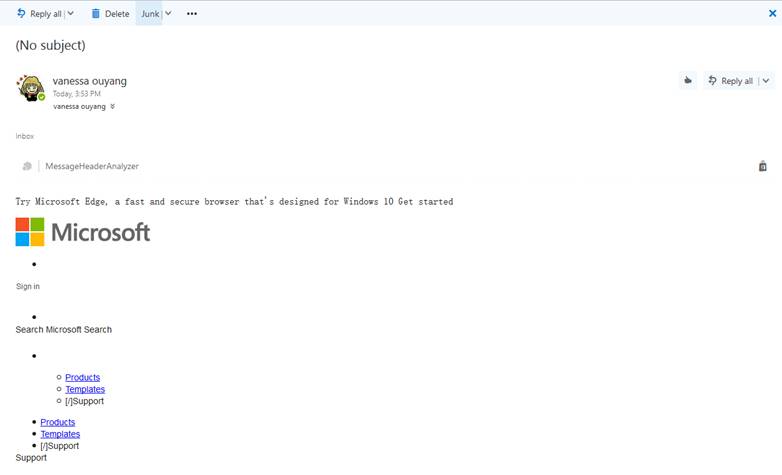Click the Today 3:53 PM timestamp

(x=77, y=94)
